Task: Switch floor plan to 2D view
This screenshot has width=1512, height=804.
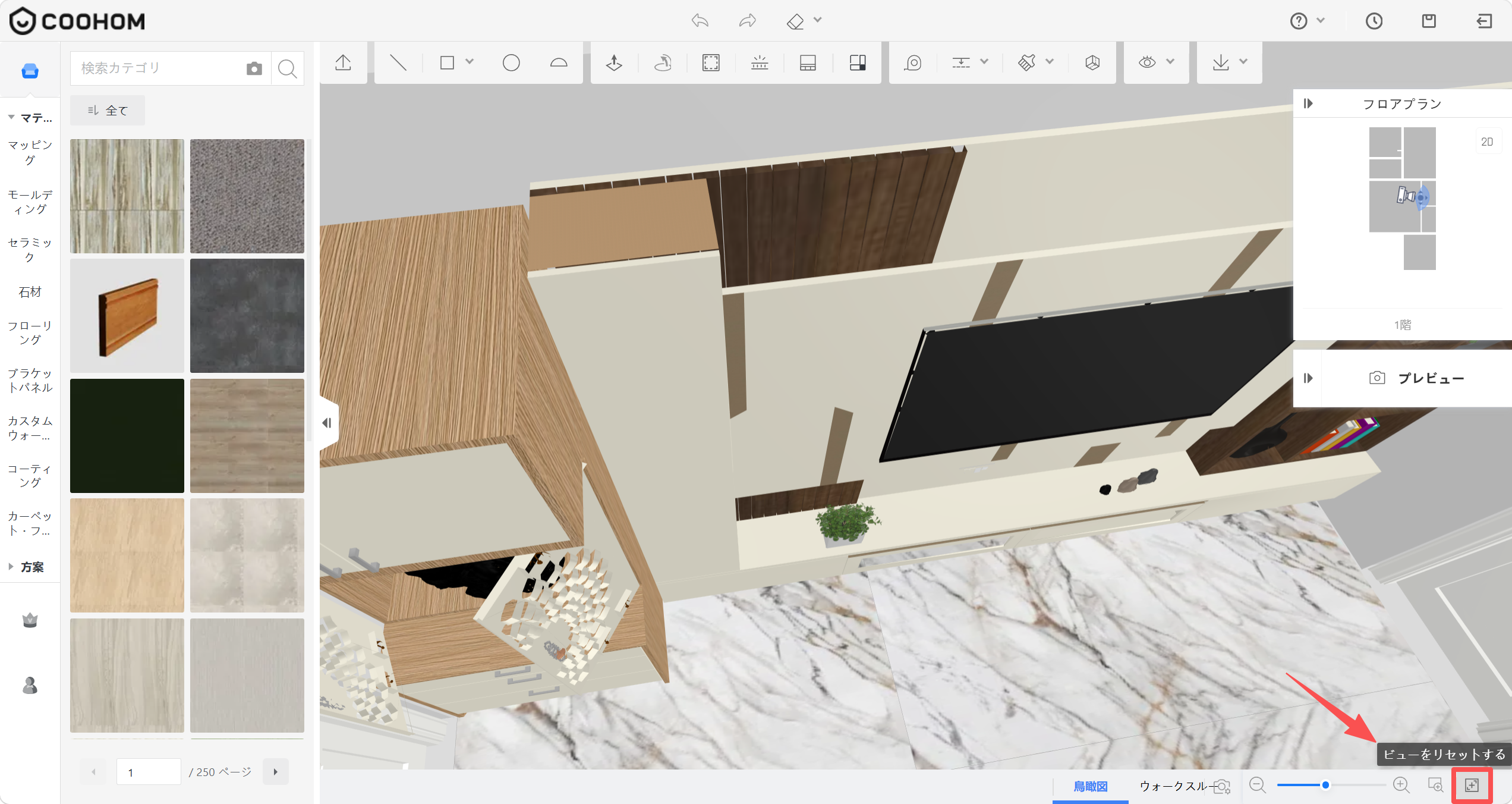Action: pos(1487,142)
